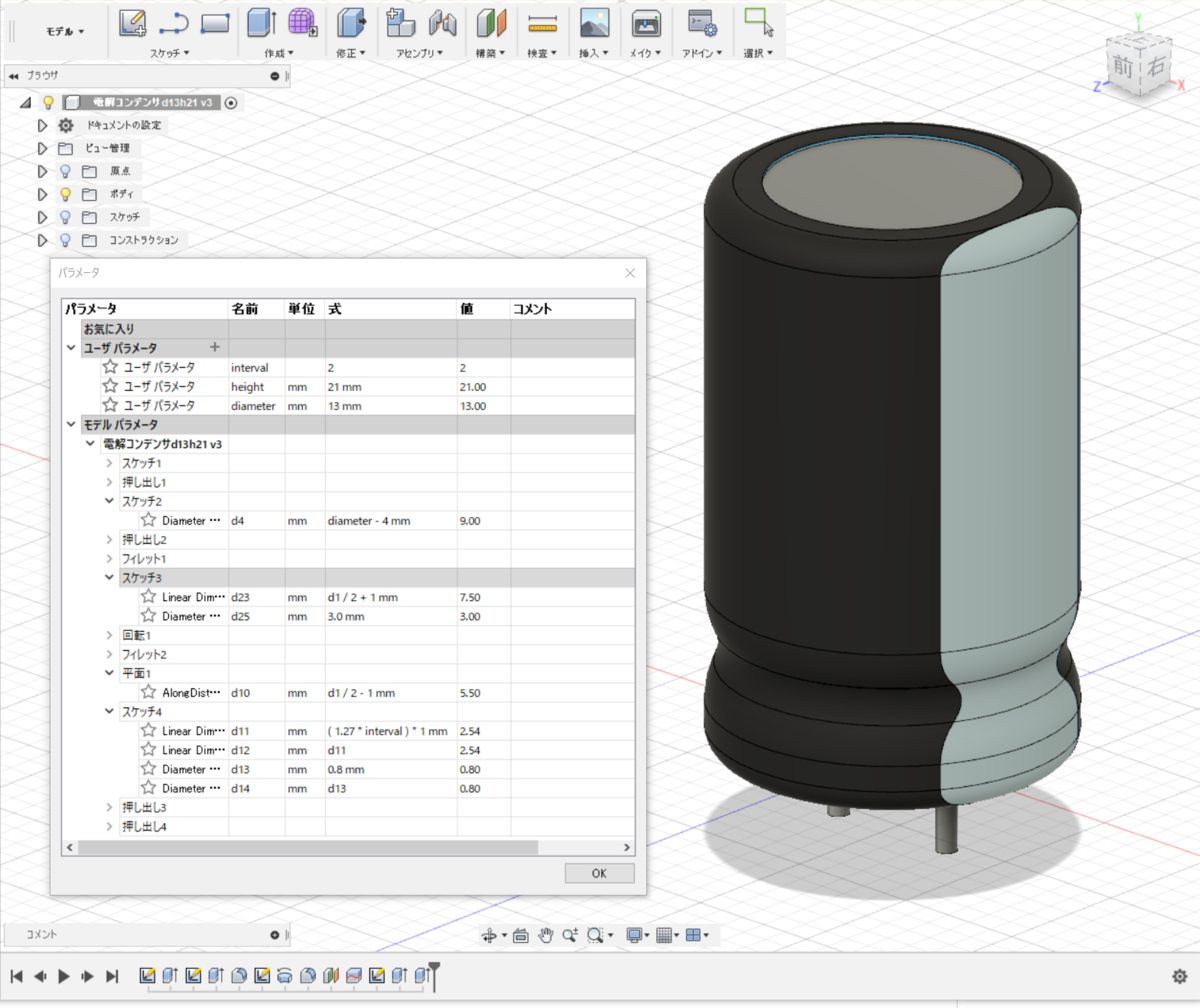Open the 構築 toolbar menu
The height and width of the screenshot is (1008, 1200).
(x=490, y=52)
